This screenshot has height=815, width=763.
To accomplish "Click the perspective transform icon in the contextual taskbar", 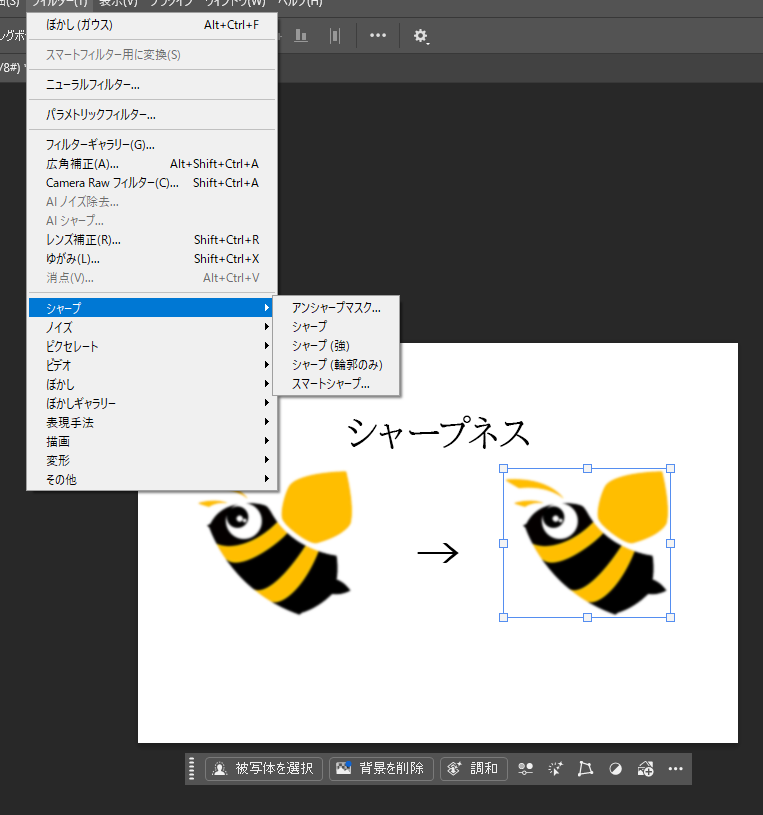I will click(x=586, y=768).
